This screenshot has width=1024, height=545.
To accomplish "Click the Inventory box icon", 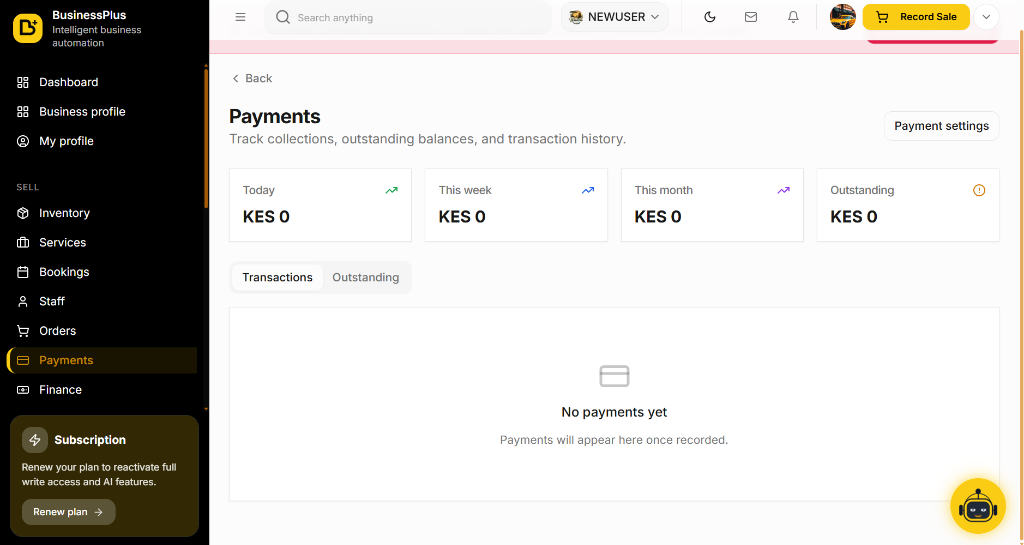I will pyautogui.click(x=23, y=213).
